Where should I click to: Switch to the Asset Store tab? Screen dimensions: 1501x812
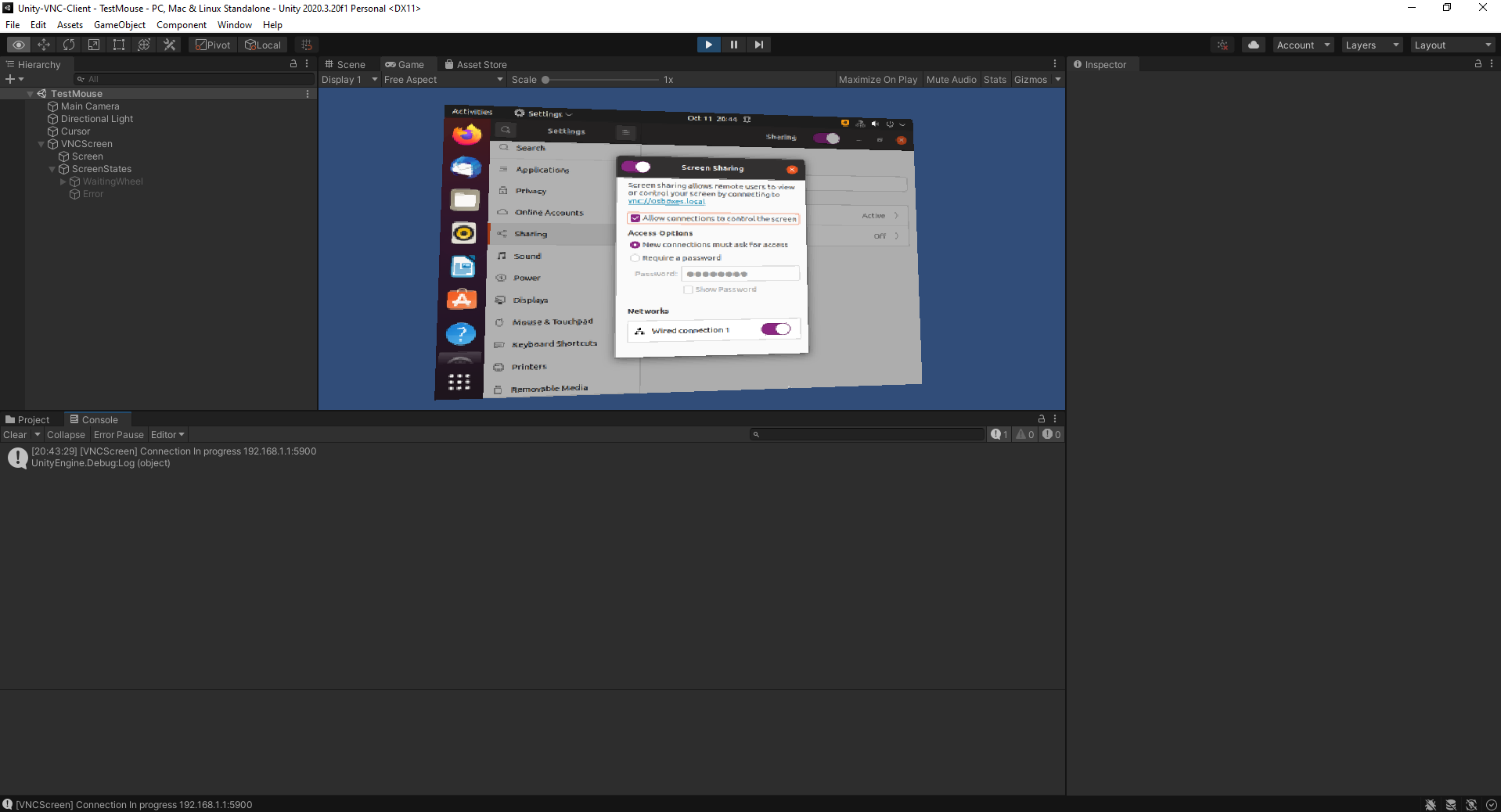[x=476, y=64]
